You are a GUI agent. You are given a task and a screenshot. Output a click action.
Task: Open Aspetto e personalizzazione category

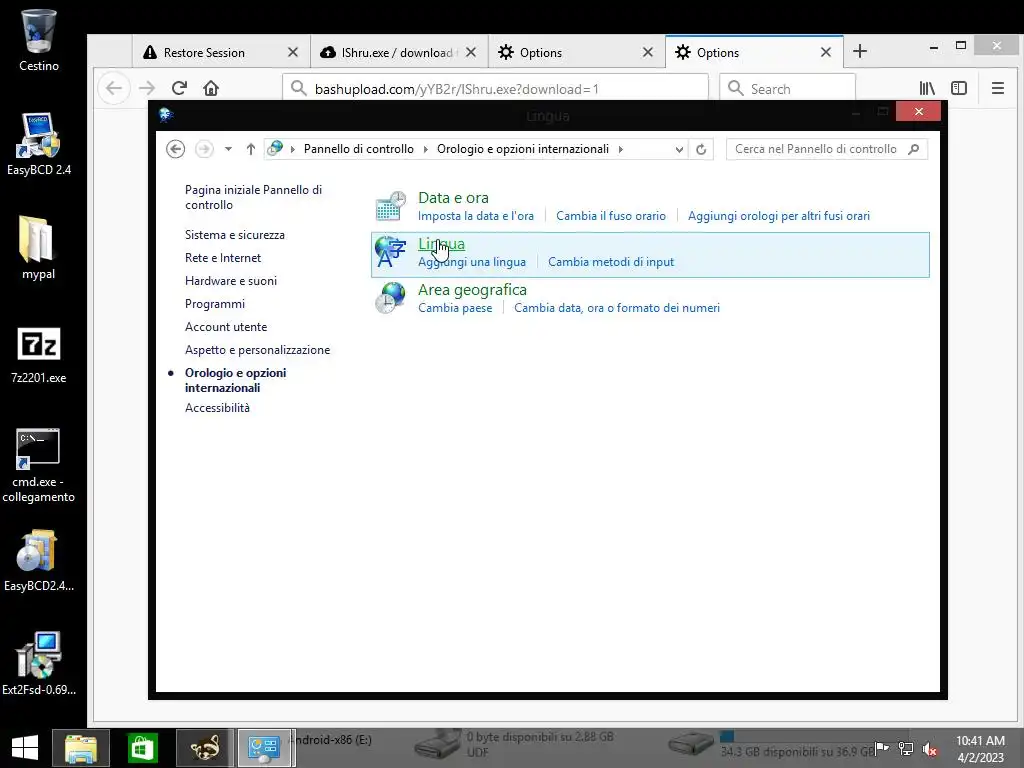click(257, 350)
